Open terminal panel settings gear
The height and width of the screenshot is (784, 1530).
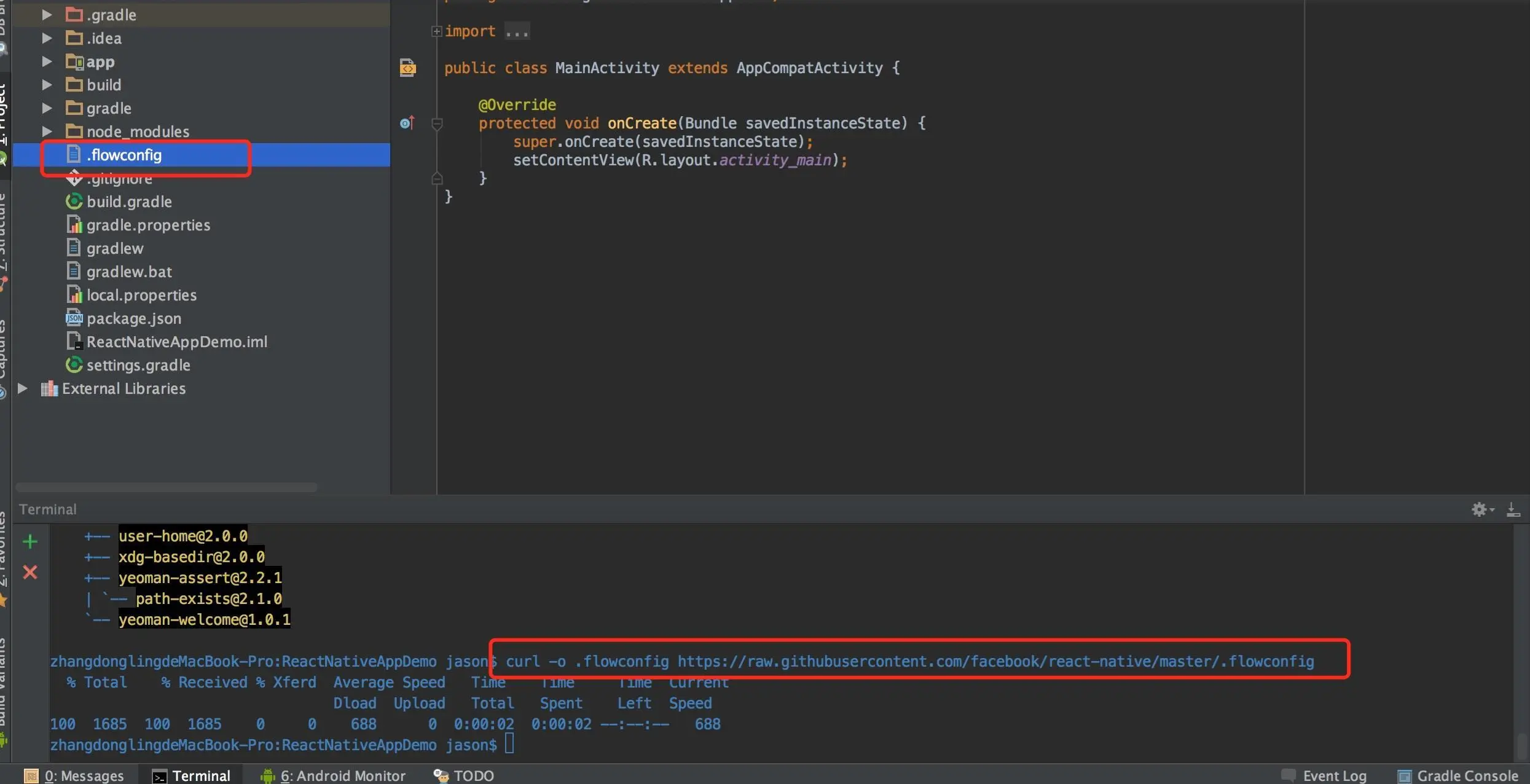click(x=1482, y=509)
